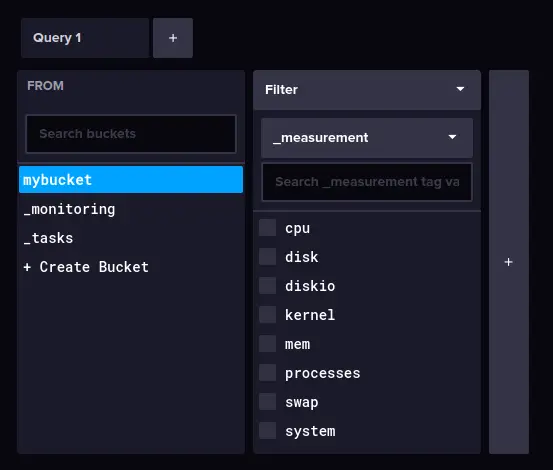This screenshot has width=553, height=470.
Task: Select the _tasks bucket
Action: click(x=131, y=238)
